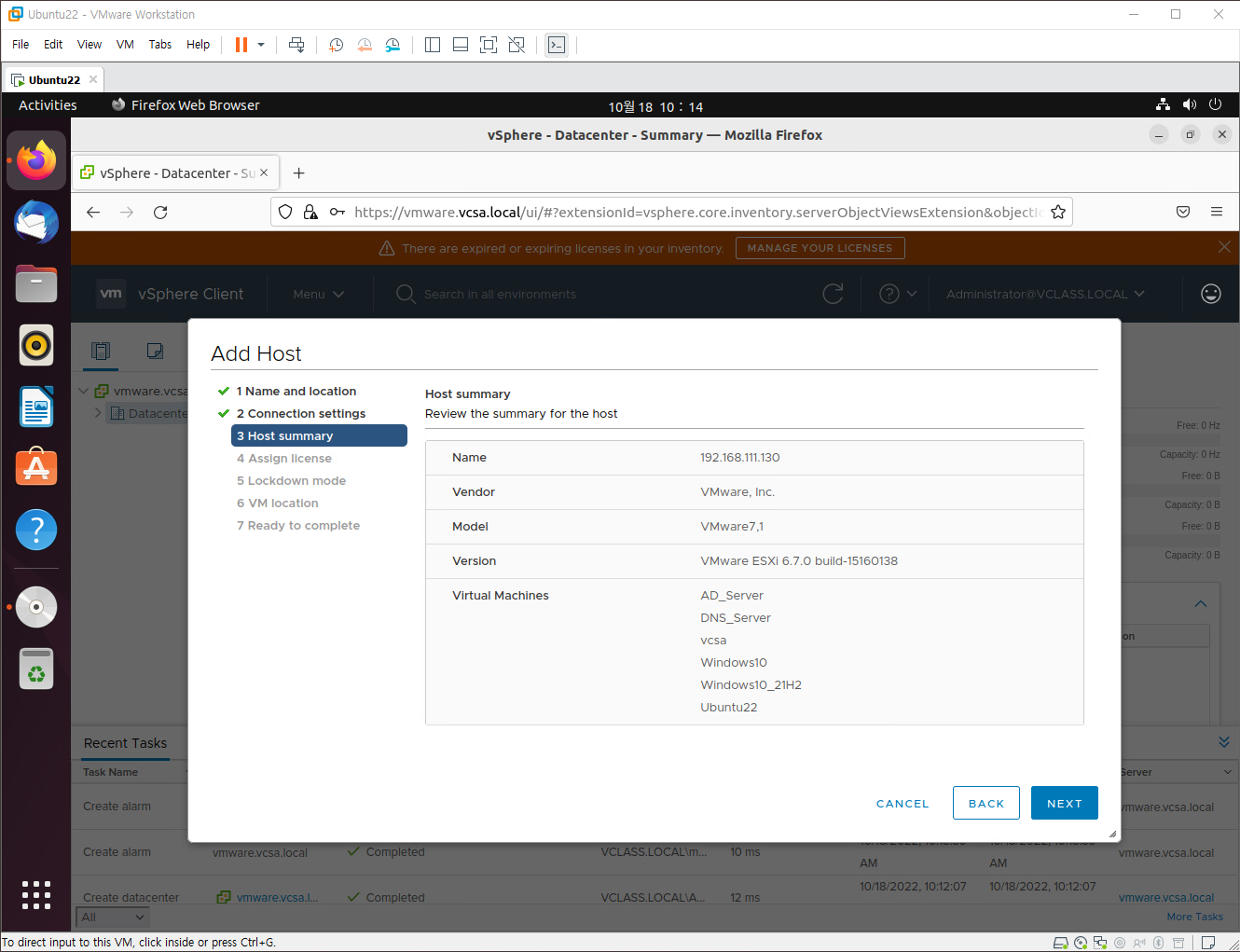
Task: Launch Firefox from the Ubuntu dock
Action: (36, 160)
